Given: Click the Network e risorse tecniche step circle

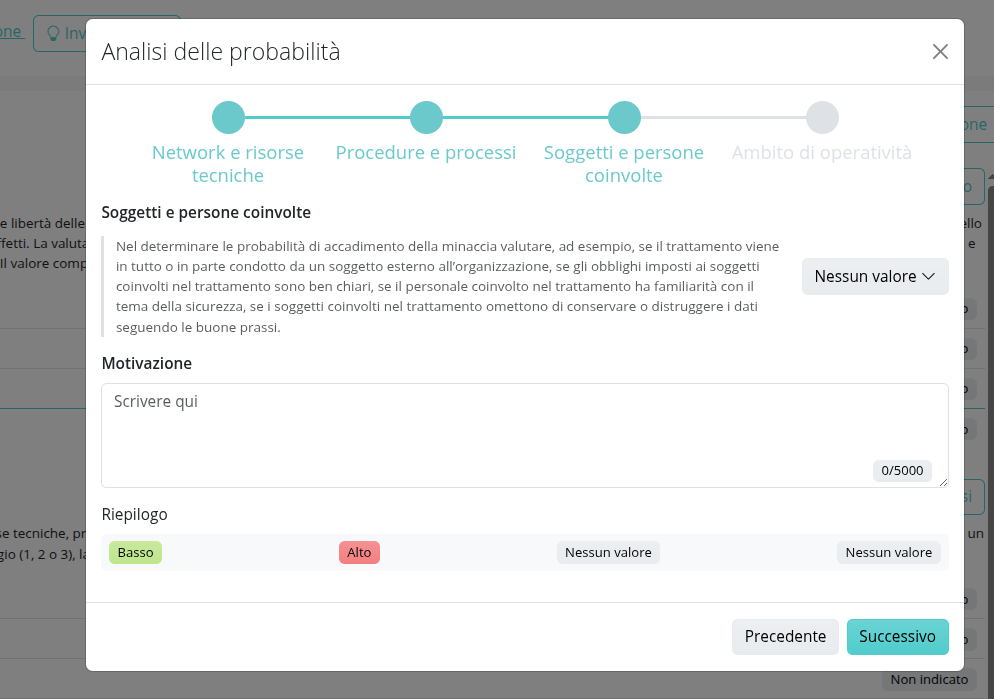Looking at the screenshot, I should (x=228, y=117).
